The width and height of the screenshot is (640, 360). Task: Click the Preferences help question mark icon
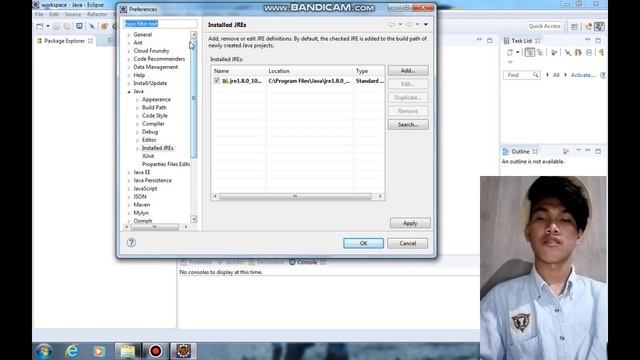coord(131,242)
